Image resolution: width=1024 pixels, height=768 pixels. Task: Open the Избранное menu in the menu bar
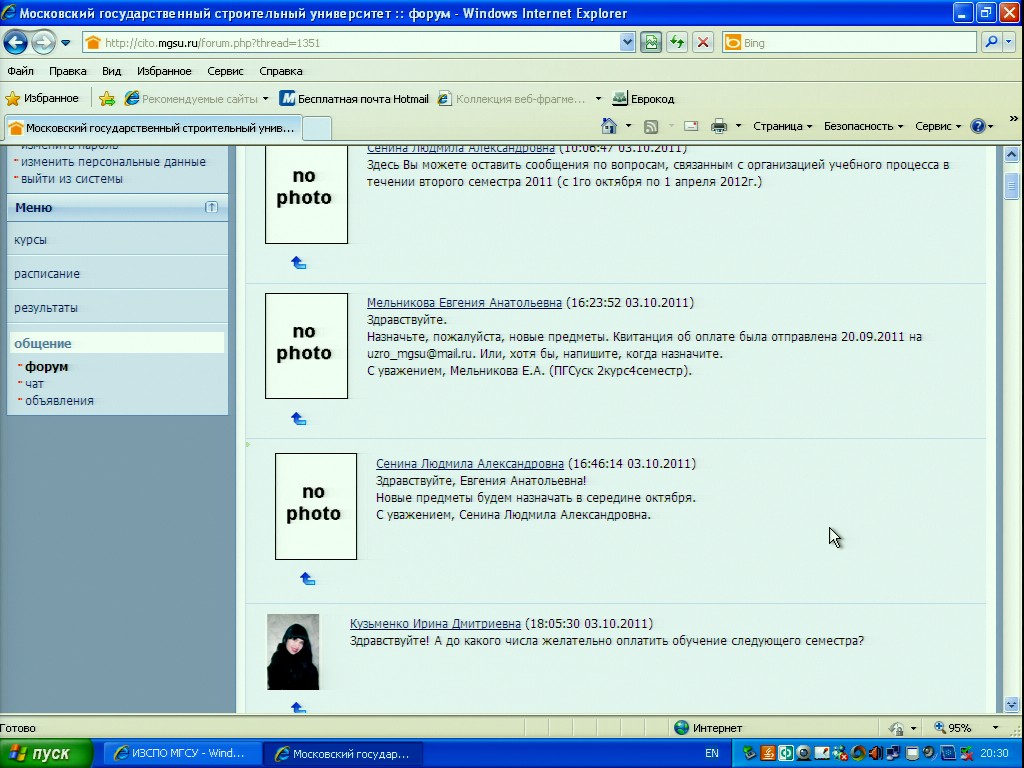click(x=164, y=71)
